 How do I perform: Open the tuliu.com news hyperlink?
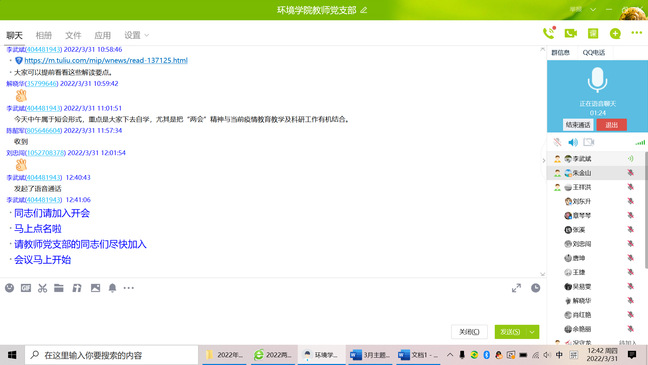coord(106,60)
